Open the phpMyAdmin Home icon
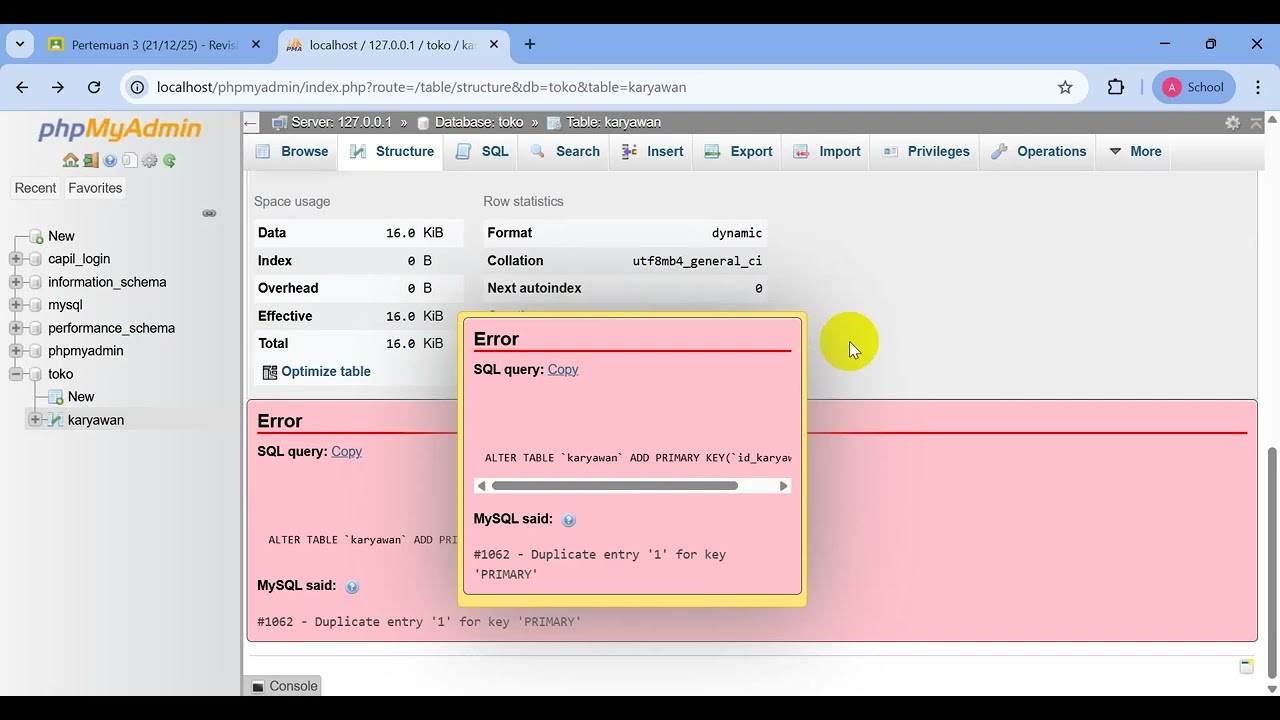The height and width of the screenshot is (720, 1280). pyautogui.click(x=70, y=160)
